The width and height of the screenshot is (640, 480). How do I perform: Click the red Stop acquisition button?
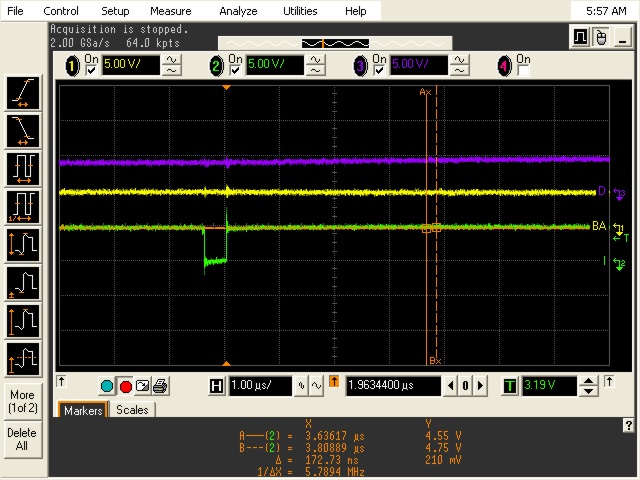(126, 386)
